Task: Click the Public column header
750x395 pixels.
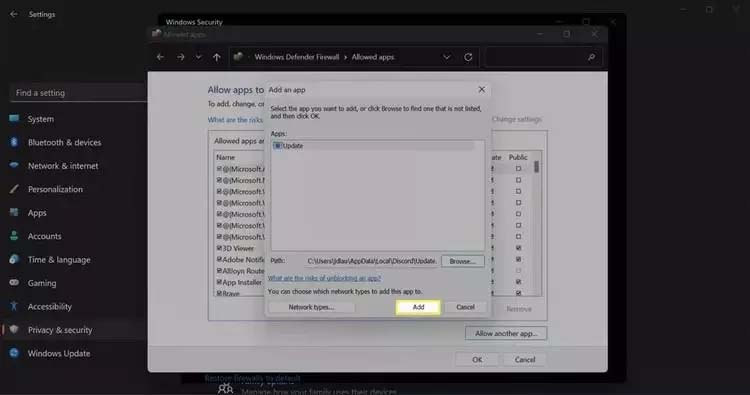Action: tap(518, 157)
